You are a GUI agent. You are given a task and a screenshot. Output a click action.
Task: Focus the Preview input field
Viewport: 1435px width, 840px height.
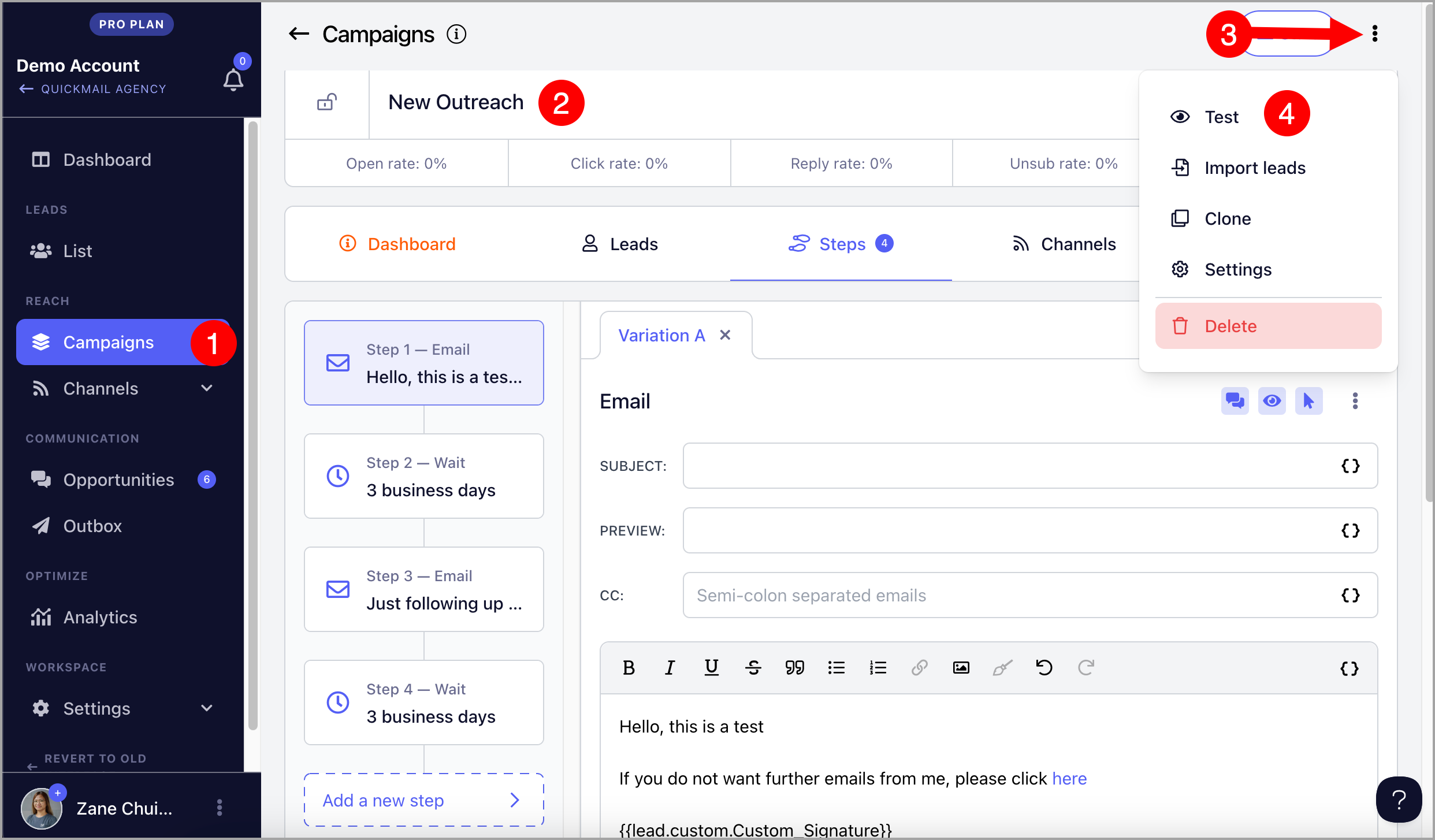click(1031, 530)
